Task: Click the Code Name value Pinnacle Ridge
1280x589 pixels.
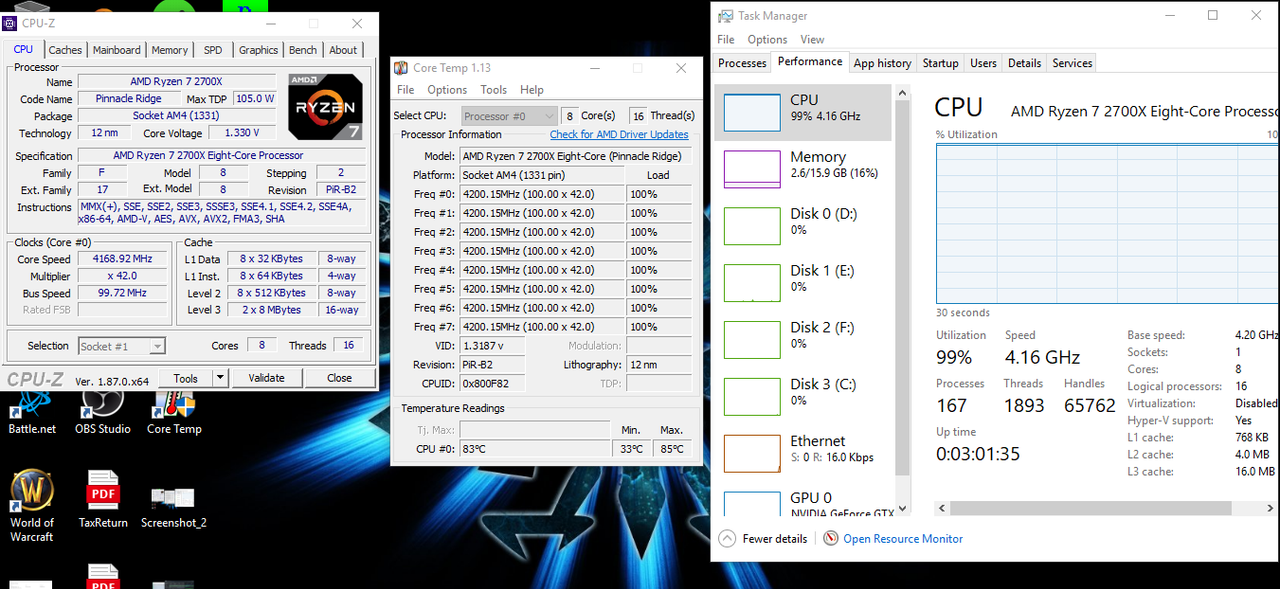Action: tap(128, 99)
